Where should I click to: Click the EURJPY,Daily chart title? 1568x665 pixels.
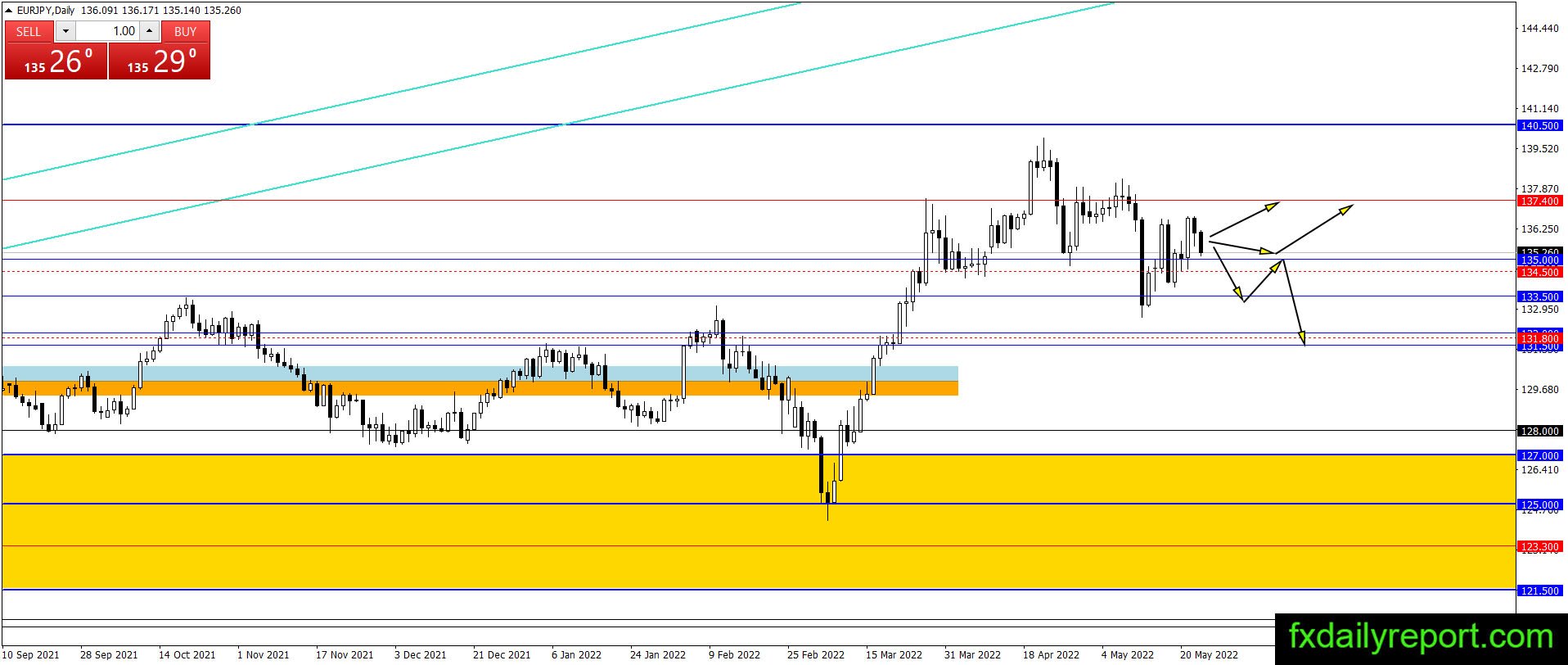(x=45, y=11)
